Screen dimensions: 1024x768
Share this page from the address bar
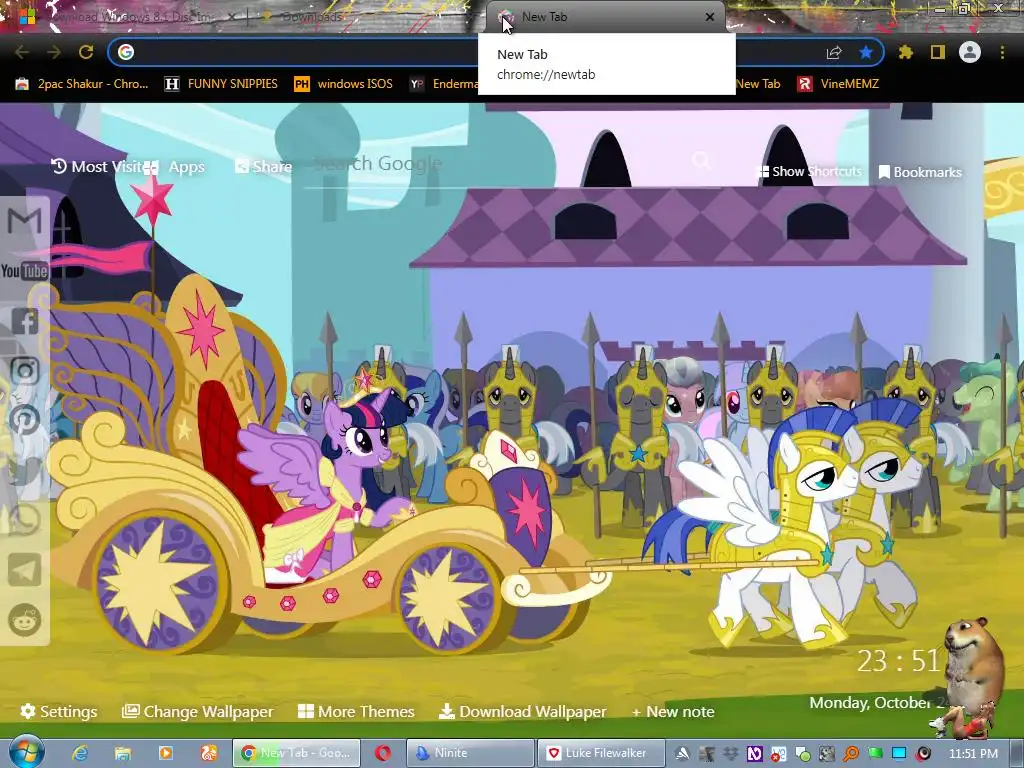click(834, 52)
